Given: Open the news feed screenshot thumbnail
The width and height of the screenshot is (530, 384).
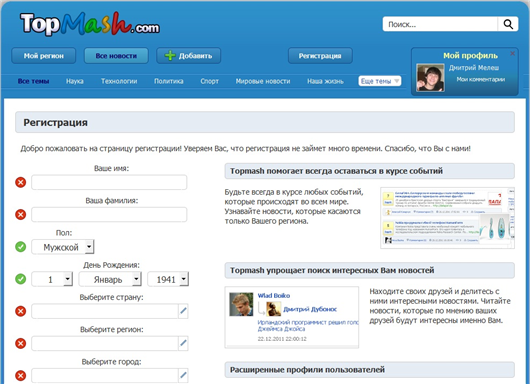Looking at the screenshot, I should [447, 218].
